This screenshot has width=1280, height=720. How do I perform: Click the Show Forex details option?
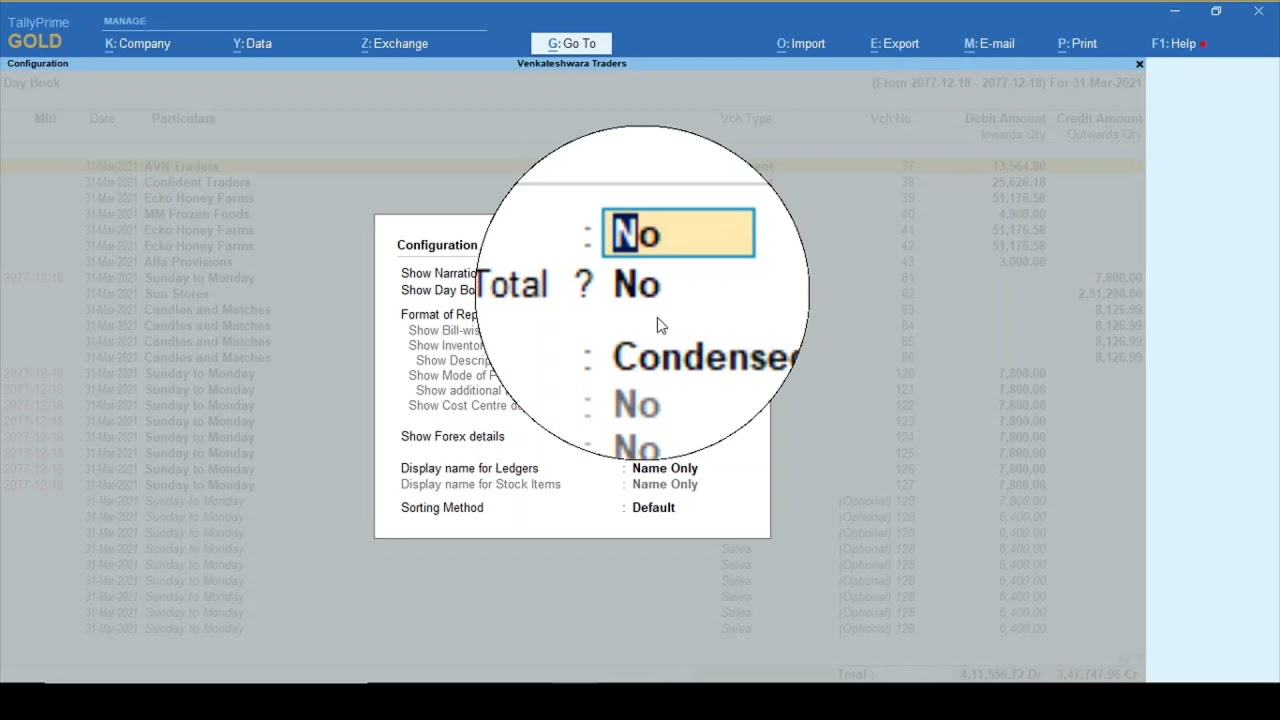coord(452,437)
